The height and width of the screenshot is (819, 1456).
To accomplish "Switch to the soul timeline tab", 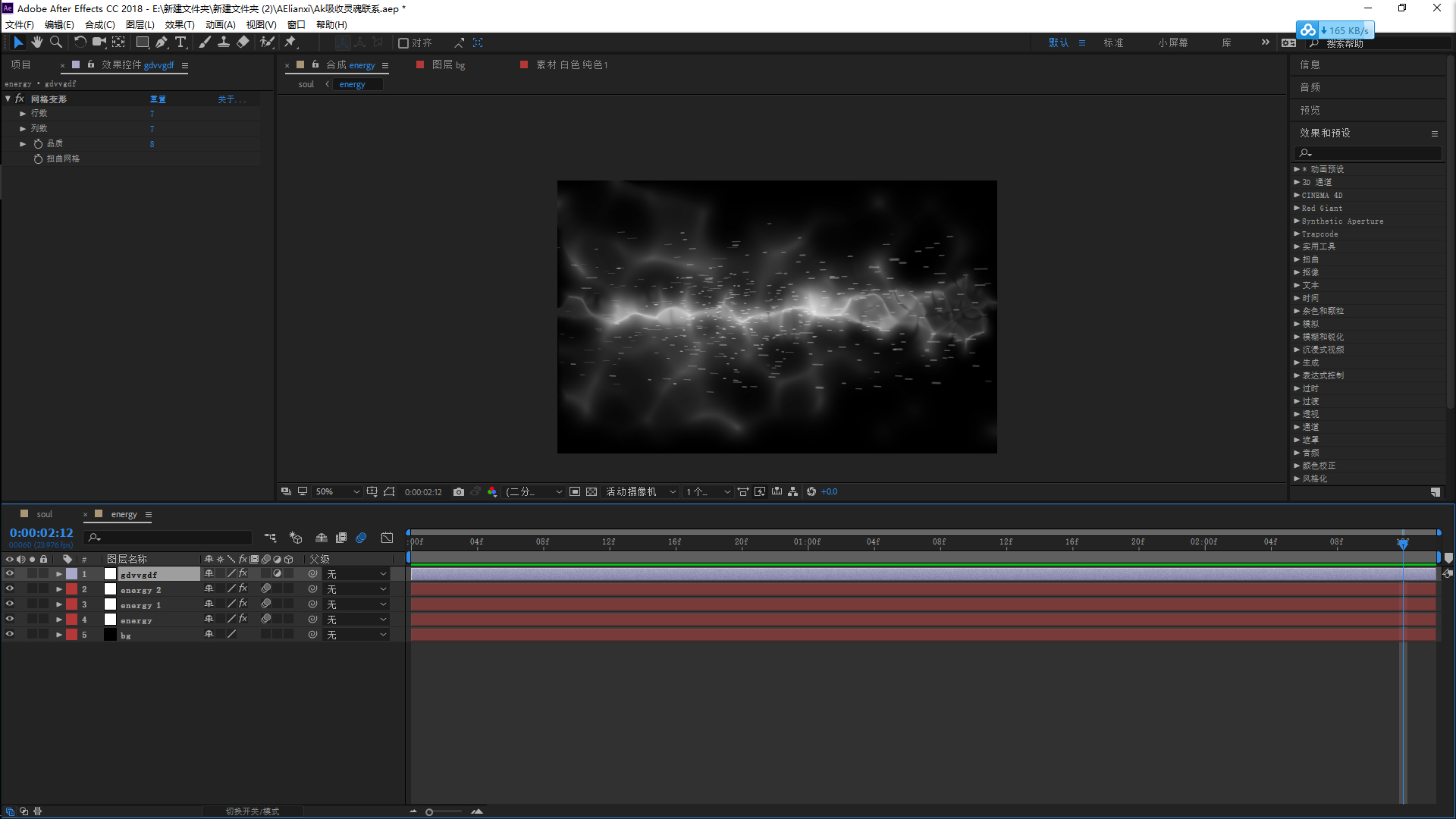I will click(44, 514).
